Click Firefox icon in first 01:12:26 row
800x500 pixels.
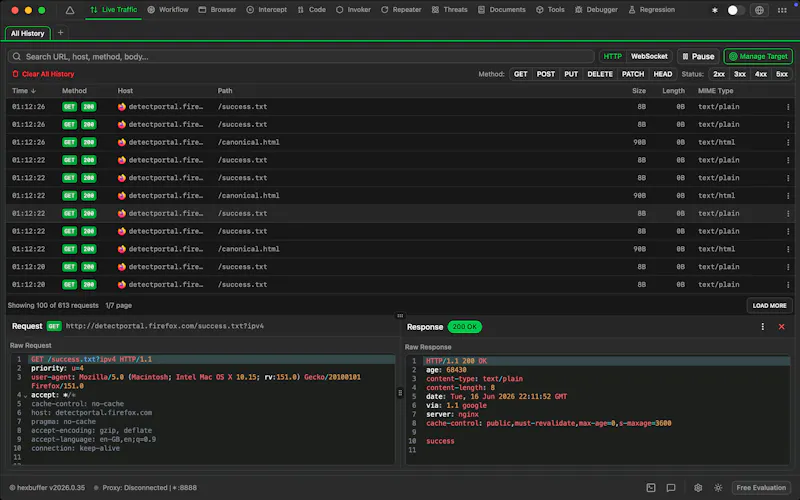click(121, 107)
